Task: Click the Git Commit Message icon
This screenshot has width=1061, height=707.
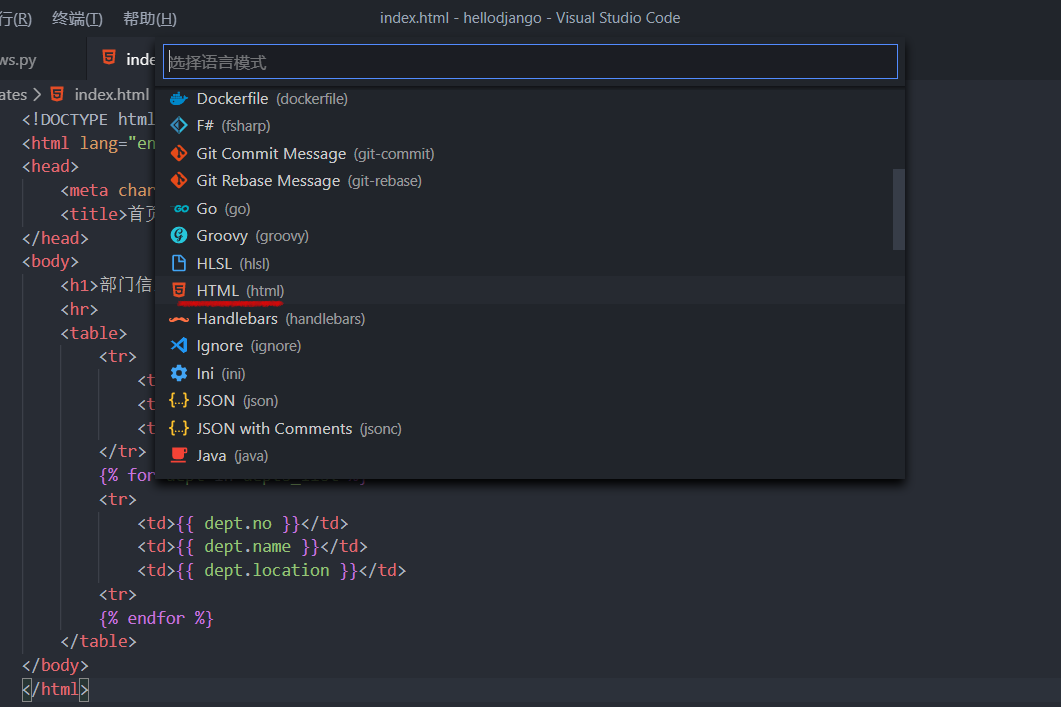Action: coord(179,154)
